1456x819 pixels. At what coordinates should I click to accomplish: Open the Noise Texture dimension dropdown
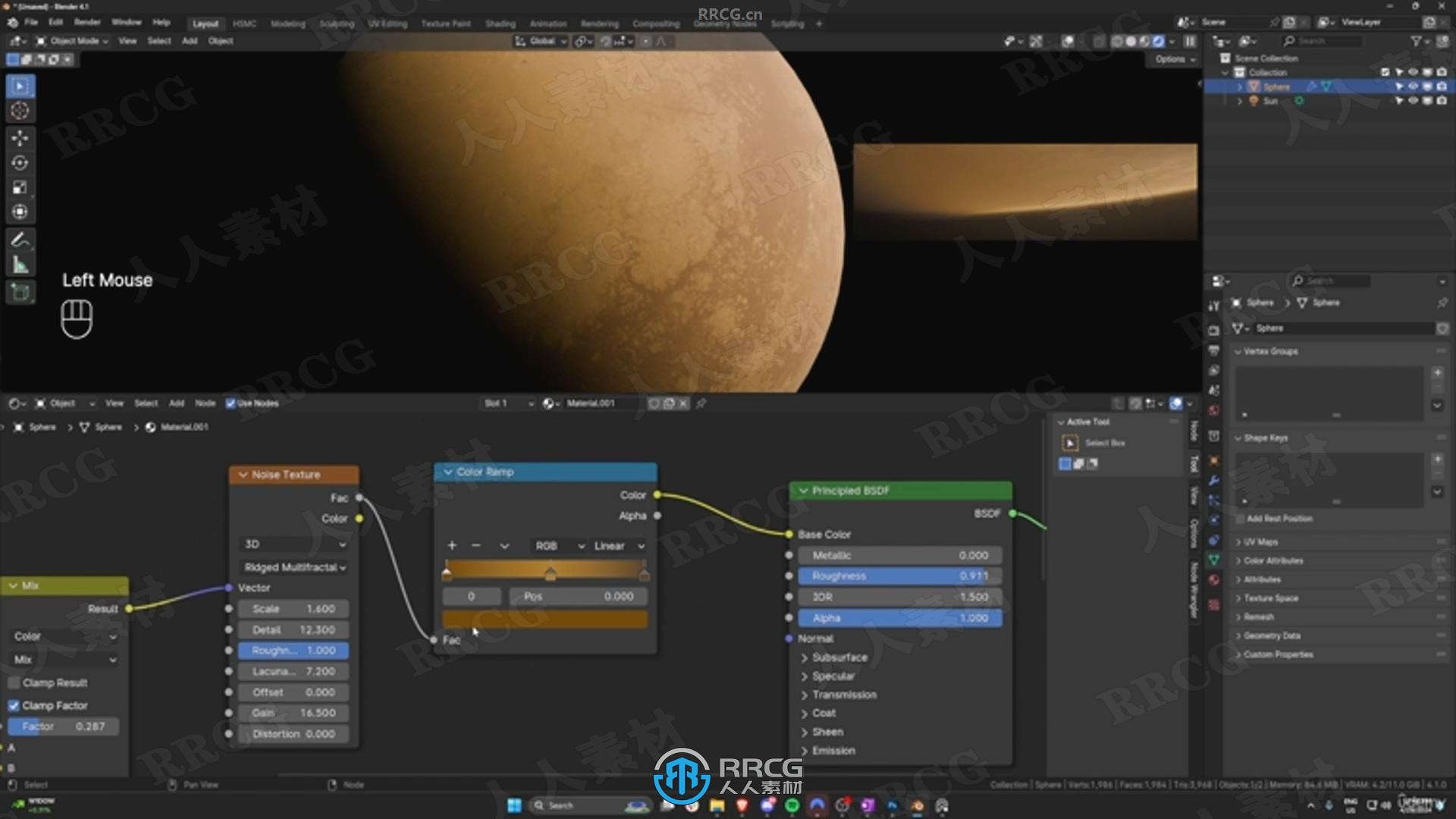point(291,544)
